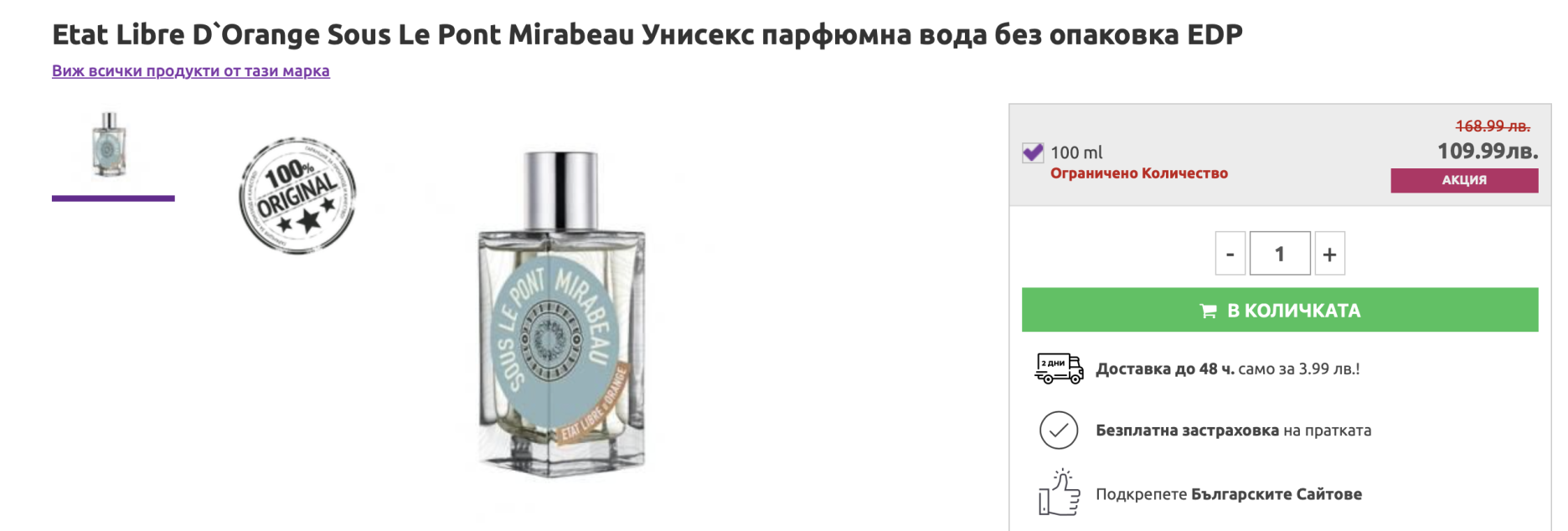
Task: Click the Доставка до 48 ч. text
Action: pyautogui.click(x=1165, y=369)
